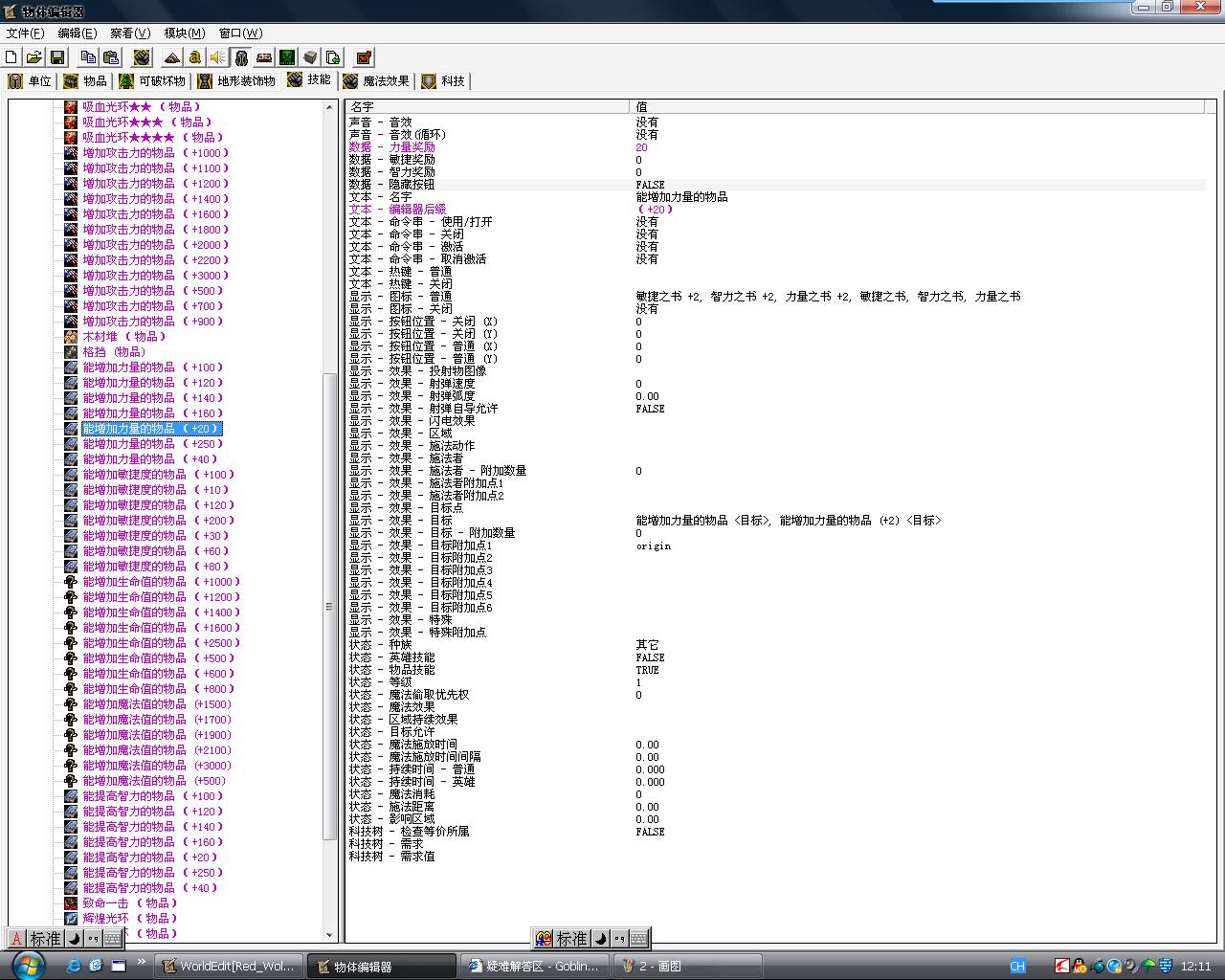The height and width of the screenshot is (980, 1225).
Task: Select 辉煌光环 (物品) ability
Action: pos(130,919)
